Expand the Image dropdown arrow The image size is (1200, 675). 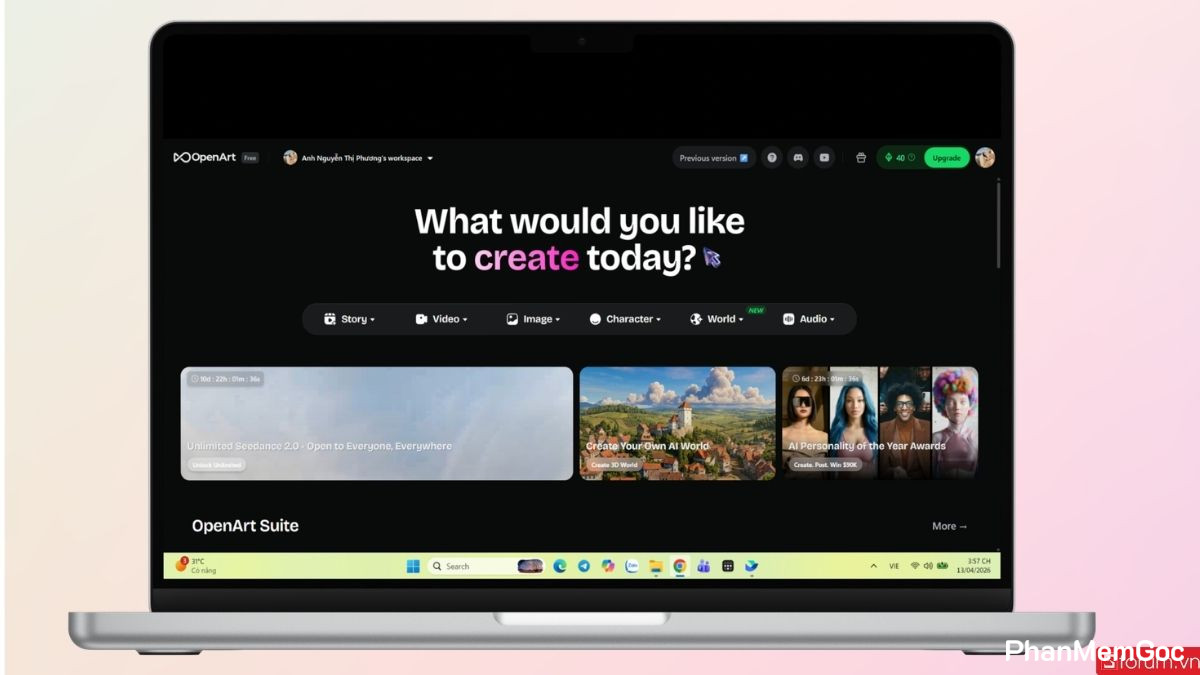tap(558, 320)
